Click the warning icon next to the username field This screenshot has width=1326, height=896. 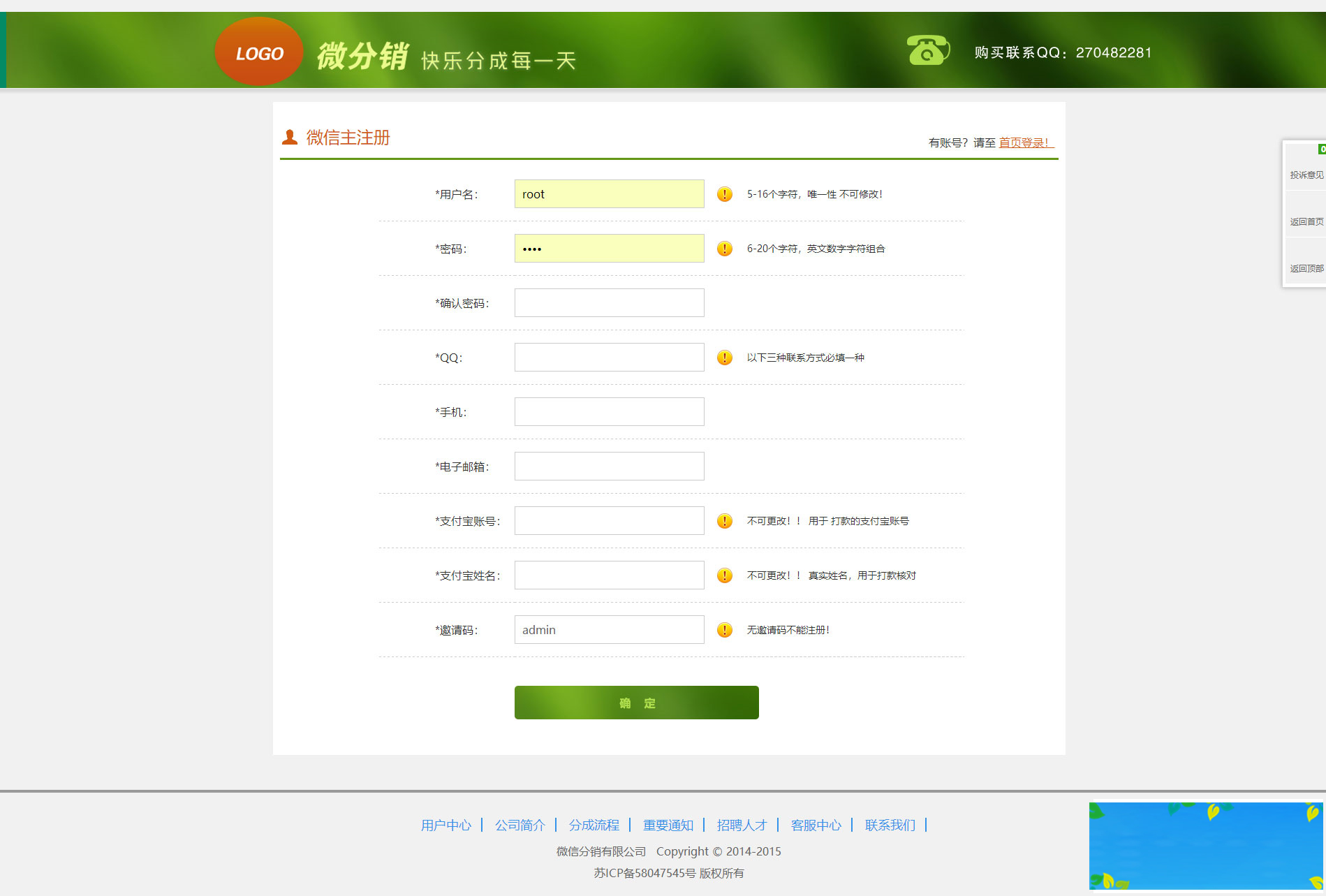pos(724,194)
